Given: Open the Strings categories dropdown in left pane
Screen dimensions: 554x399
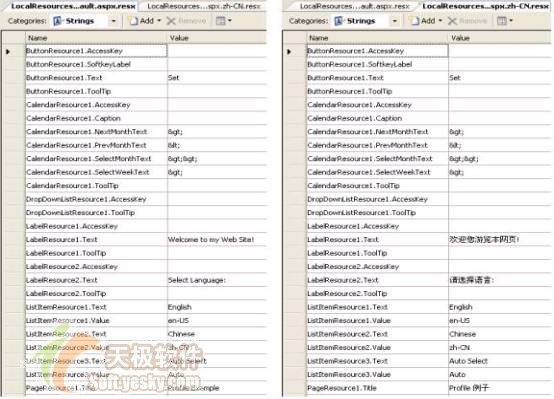Looking at the screenshot, I should [x=113, y=21].
